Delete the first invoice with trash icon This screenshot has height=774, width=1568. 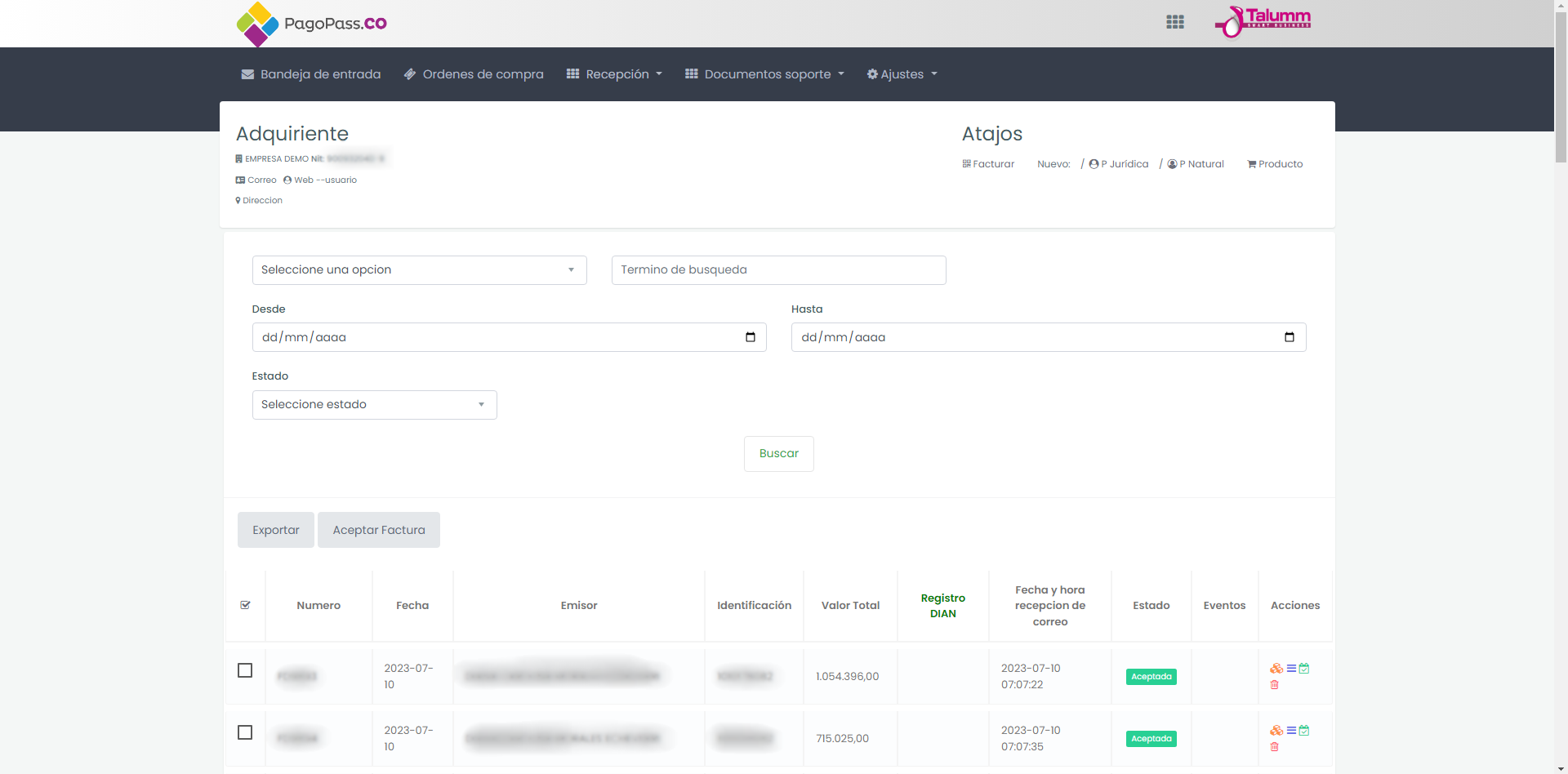point(1274,685)
